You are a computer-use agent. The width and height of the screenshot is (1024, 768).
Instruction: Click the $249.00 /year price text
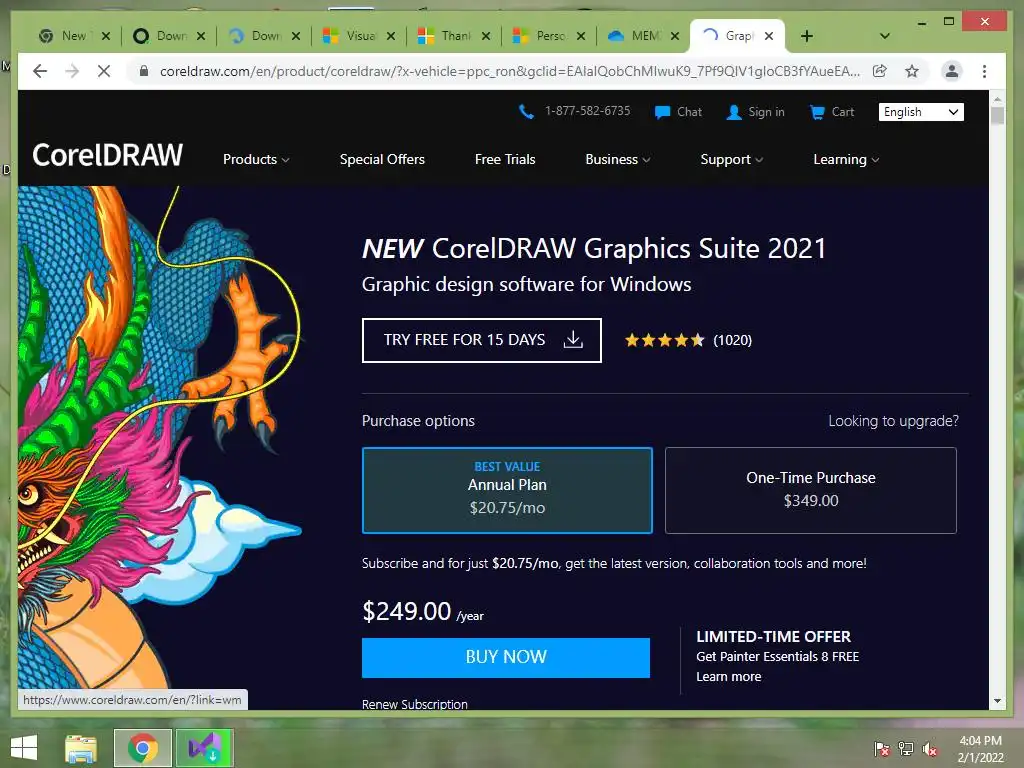[x=423, y=612]
